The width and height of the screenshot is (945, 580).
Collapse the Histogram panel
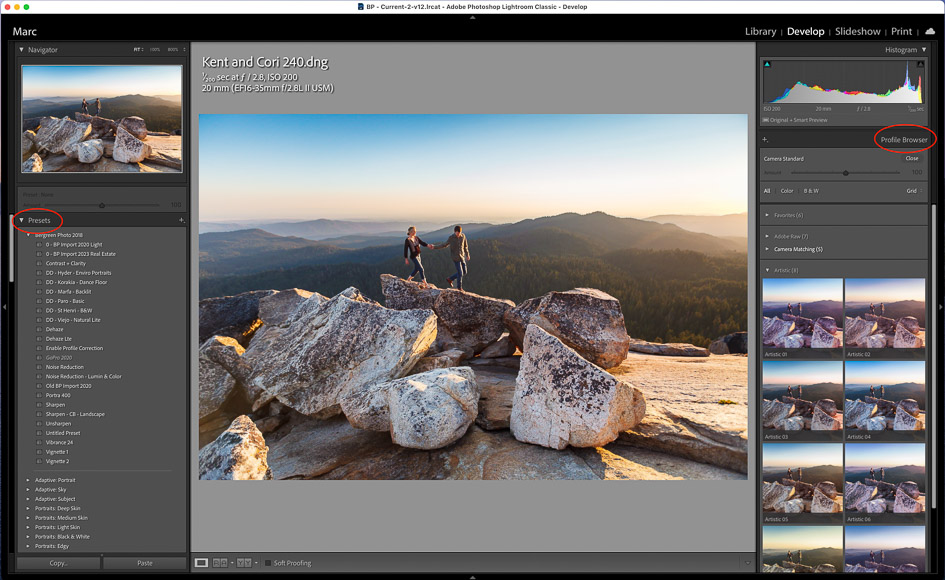click(923, 49)
